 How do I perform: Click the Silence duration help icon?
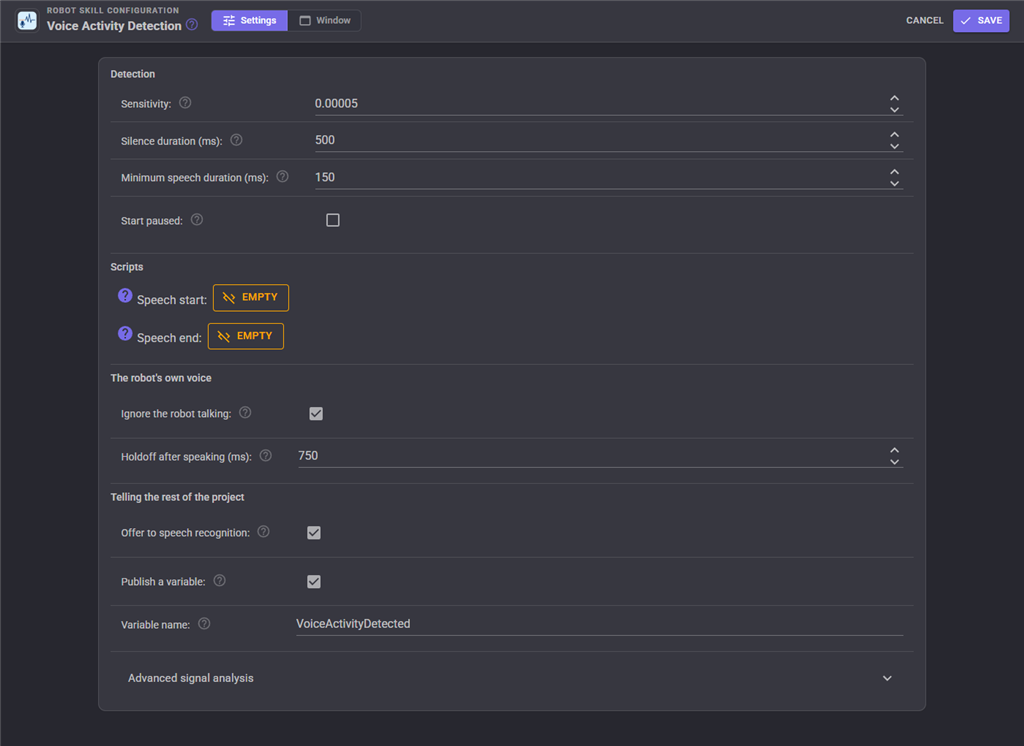tap(236, 140)
